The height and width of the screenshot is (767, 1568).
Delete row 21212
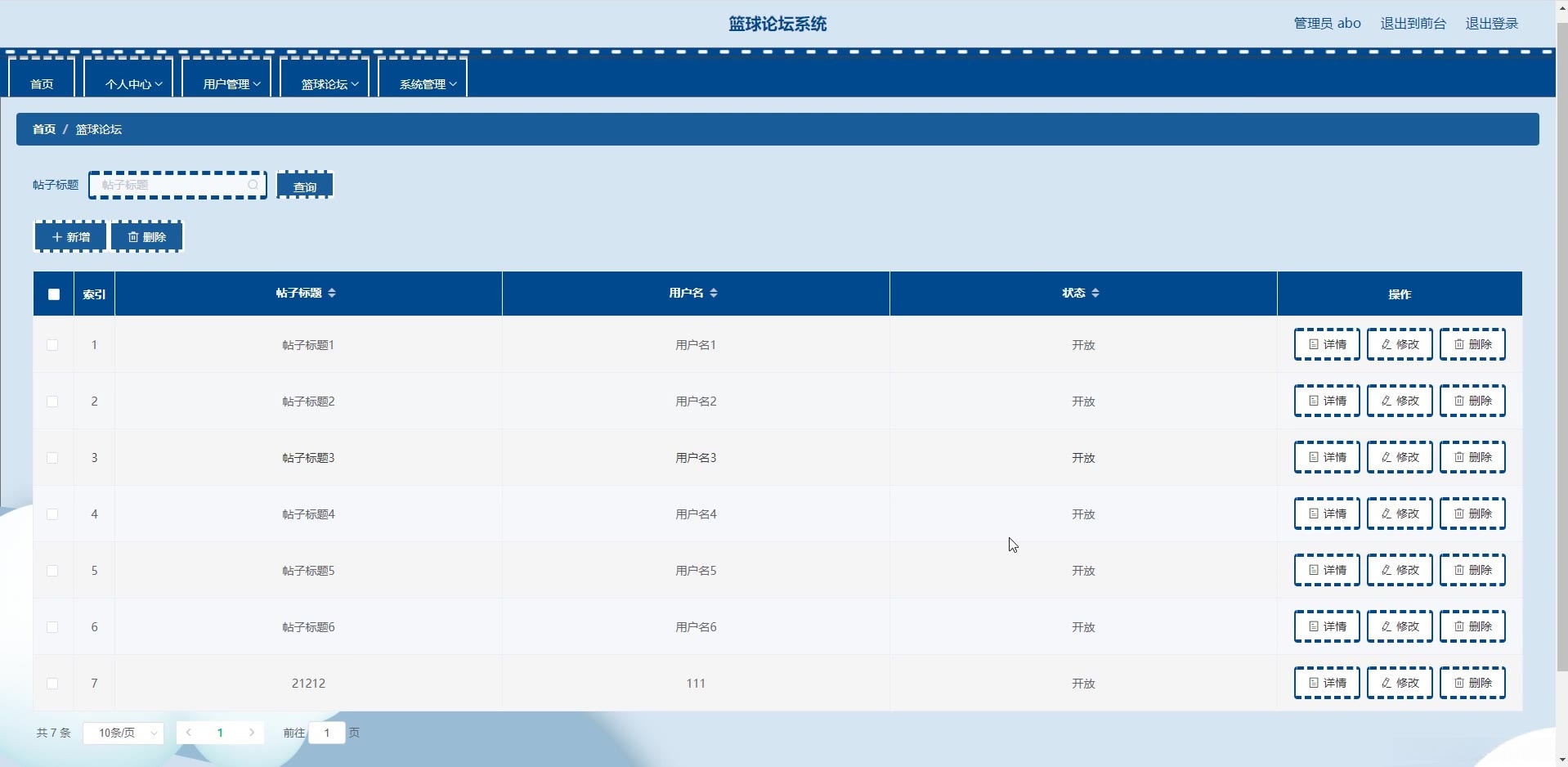(x=1472, y=683)
